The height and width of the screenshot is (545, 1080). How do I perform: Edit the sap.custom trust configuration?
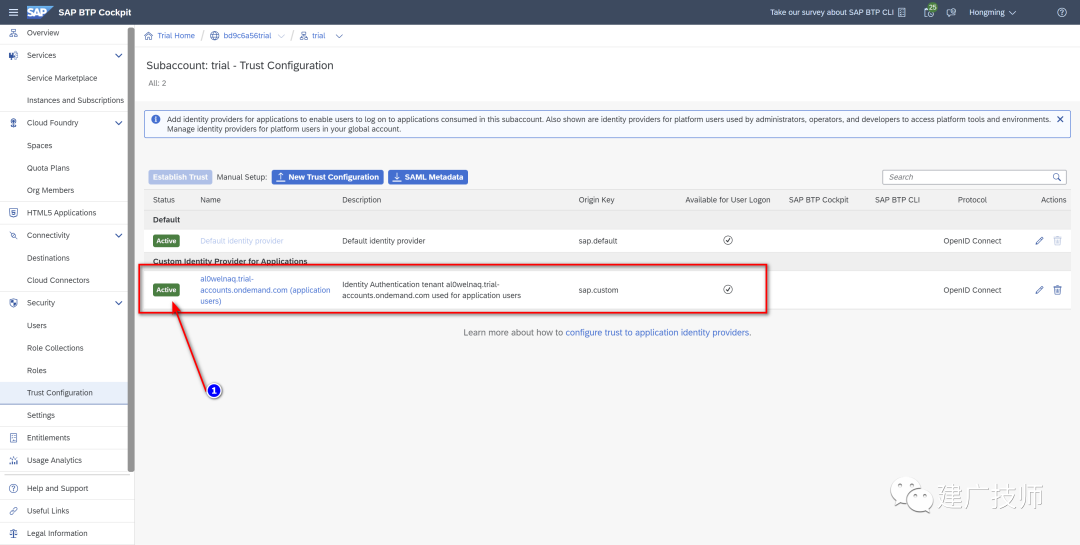[1039, 290]
